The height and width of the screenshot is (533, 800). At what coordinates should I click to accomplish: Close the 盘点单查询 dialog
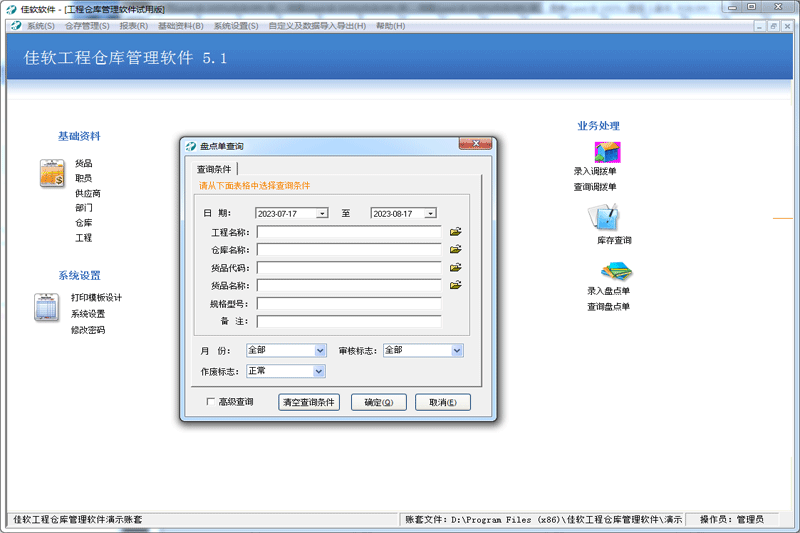pos(476,144)
